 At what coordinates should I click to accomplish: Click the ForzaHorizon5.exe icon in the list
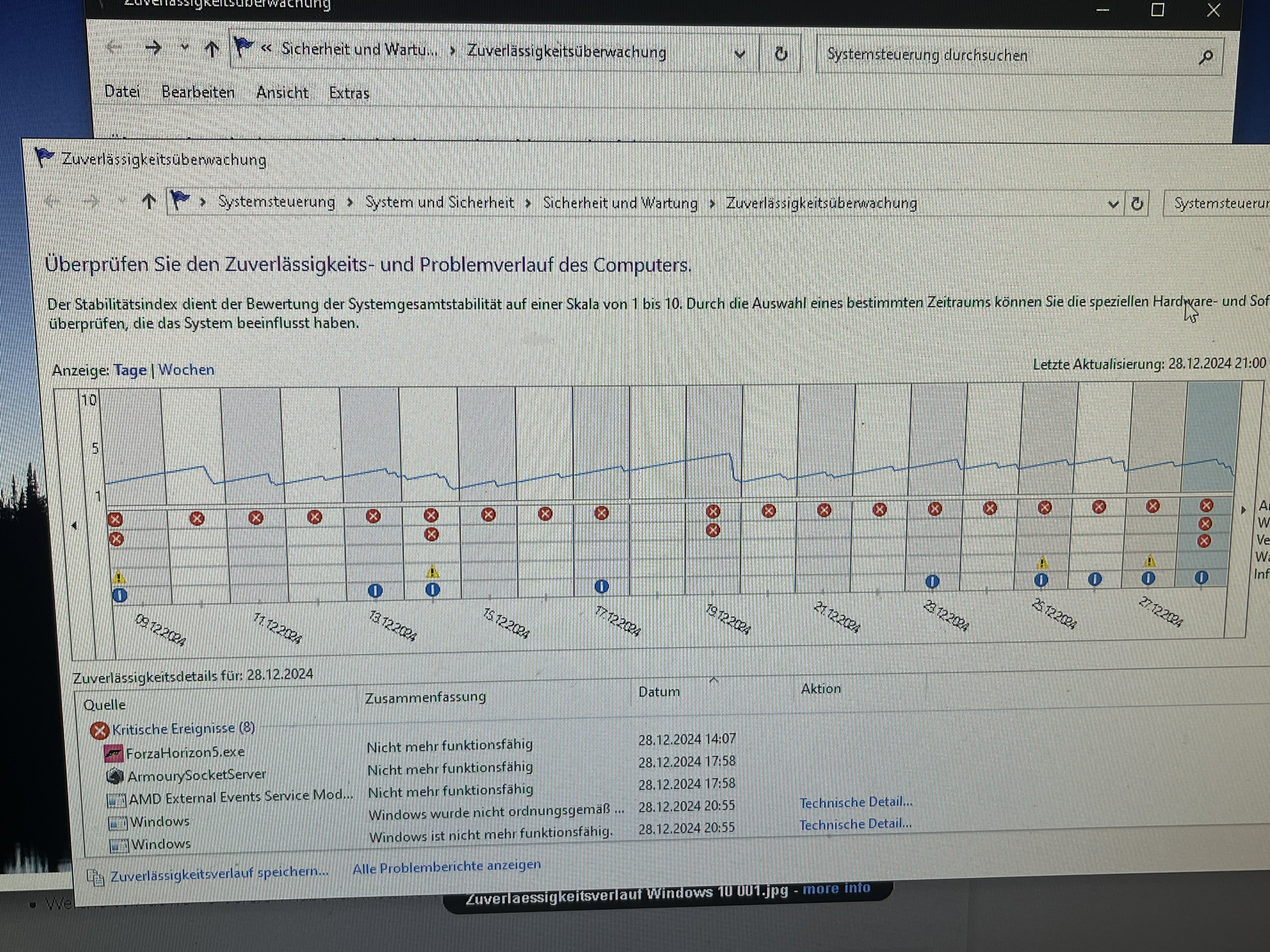coord(114,753)
